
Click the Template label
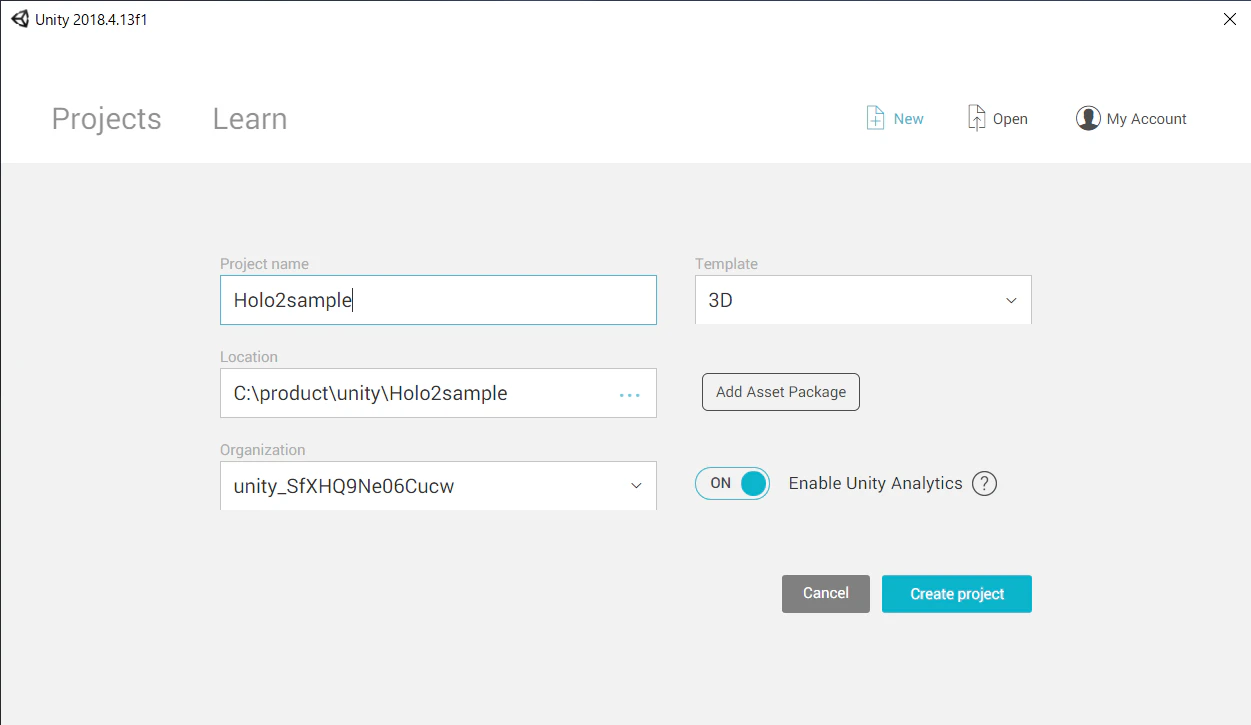pyautogui.click(x=726, y=264)
